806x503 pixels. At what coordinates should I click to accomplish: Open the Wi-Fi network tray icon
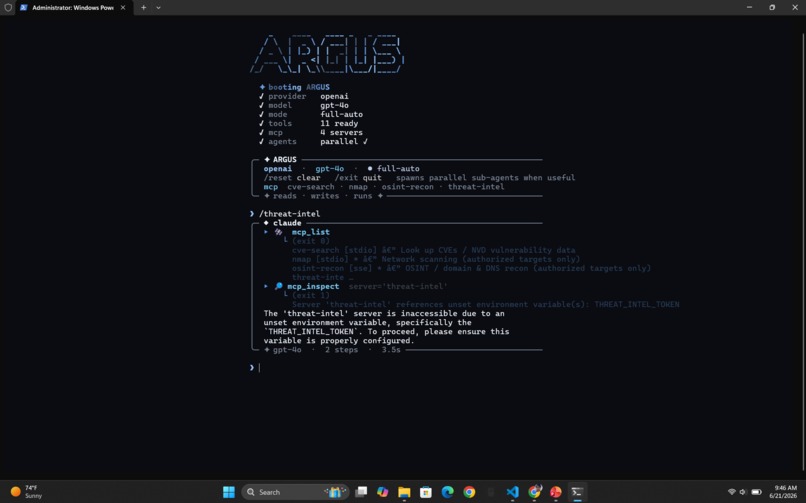731,492
